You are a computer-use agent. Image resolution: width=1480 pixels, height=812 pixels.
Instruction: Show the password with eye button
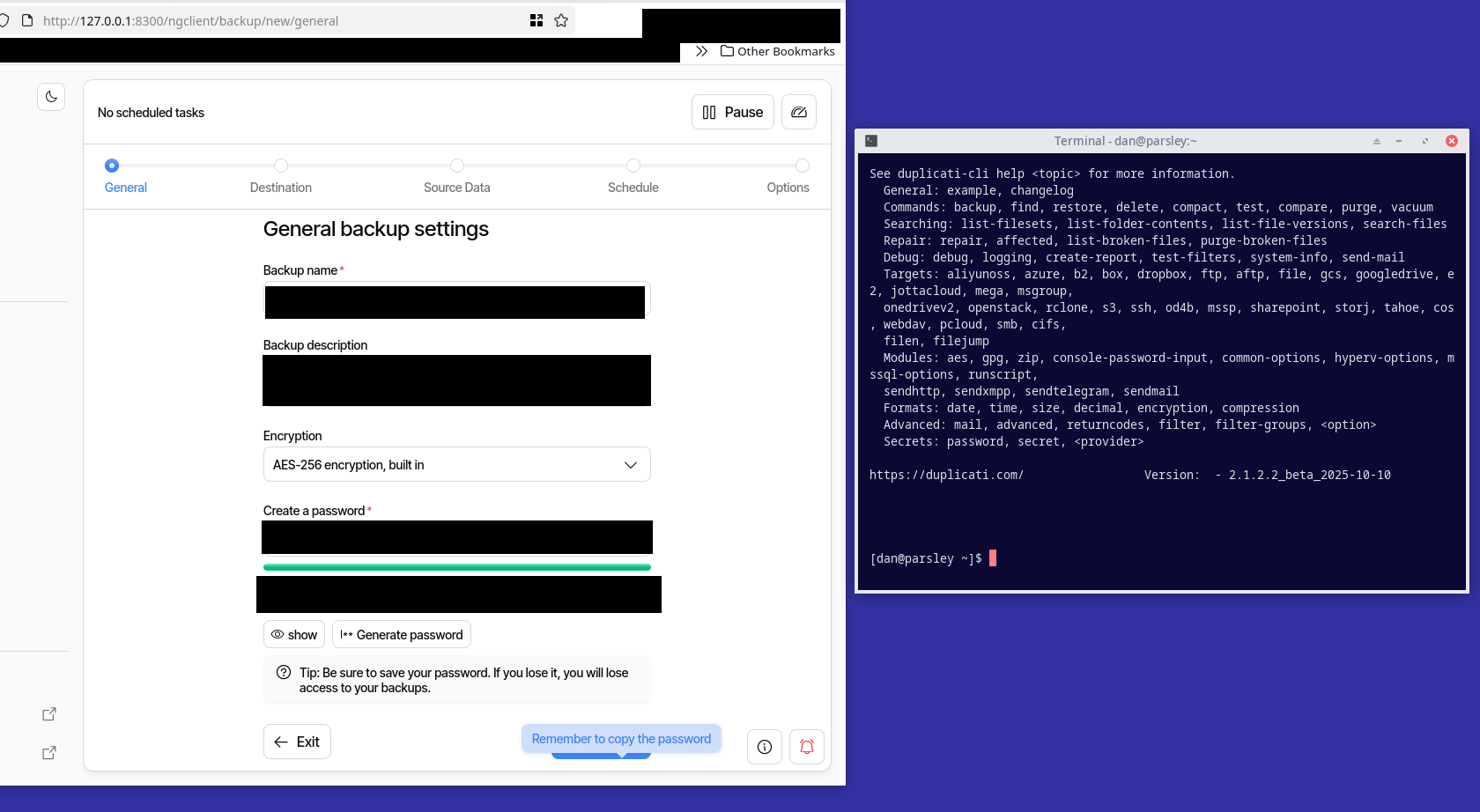tap(294, 634)
